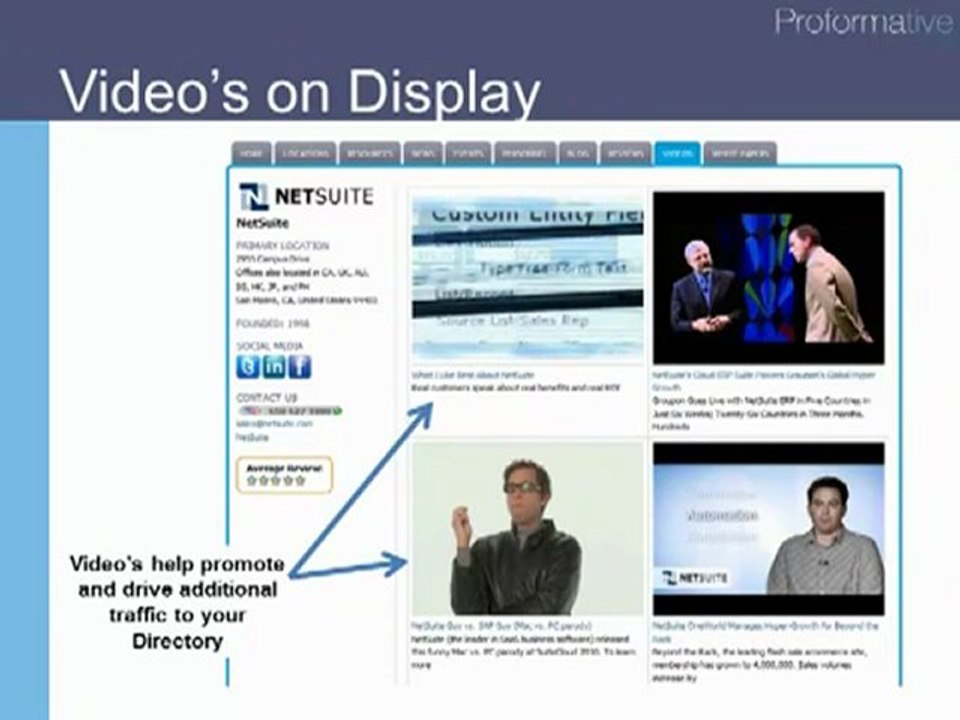Screen dimensions: 960x720
Task: Switch to the HOME tab
Action: (252, 153)
